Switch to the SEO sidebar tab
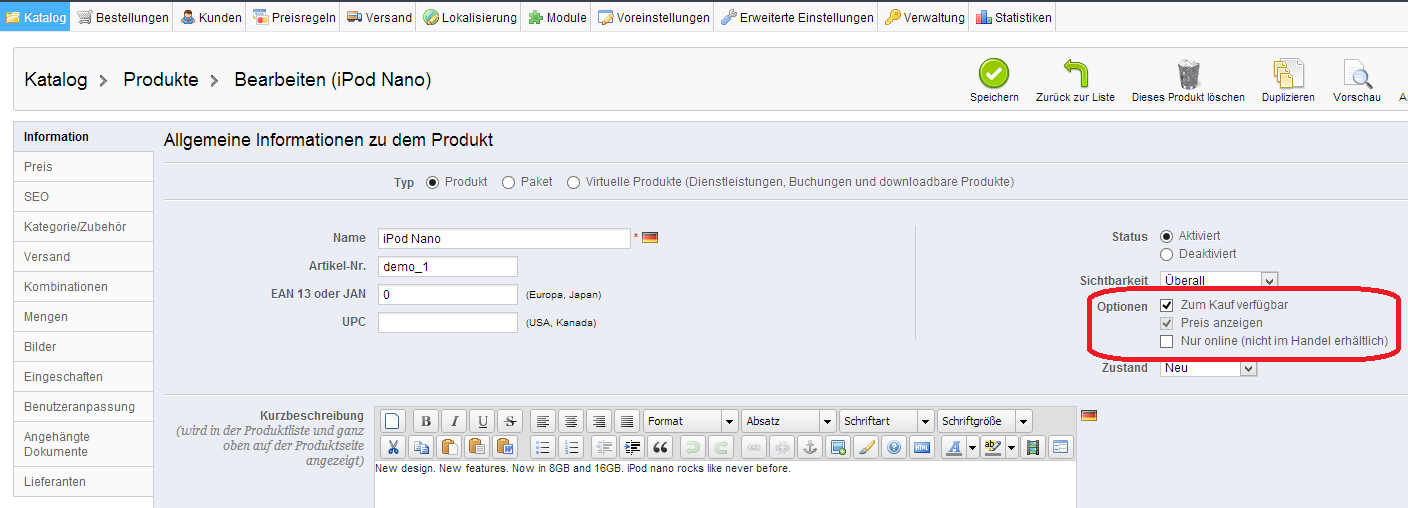 83,197
